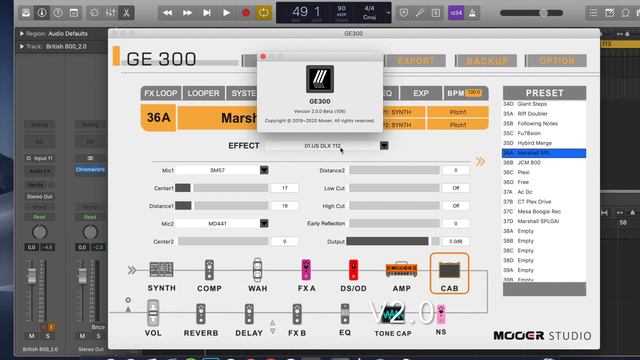This screenshot has height=360, width=640.
Task: Start playback in Logic transport
Action: coord(226,13)
